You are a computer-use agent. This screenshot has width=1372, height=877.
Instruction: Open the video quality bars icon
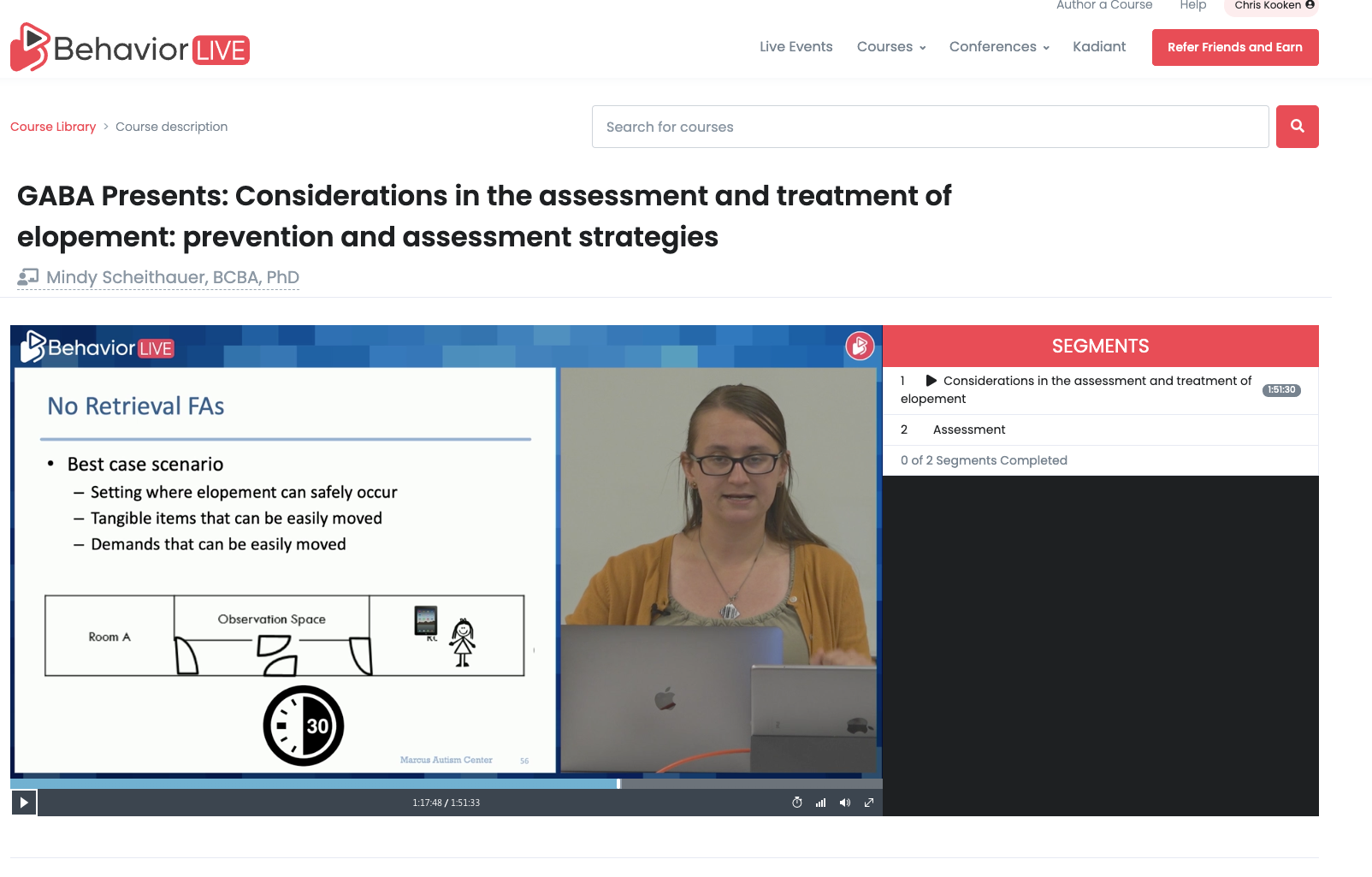(x=821, y=803)
